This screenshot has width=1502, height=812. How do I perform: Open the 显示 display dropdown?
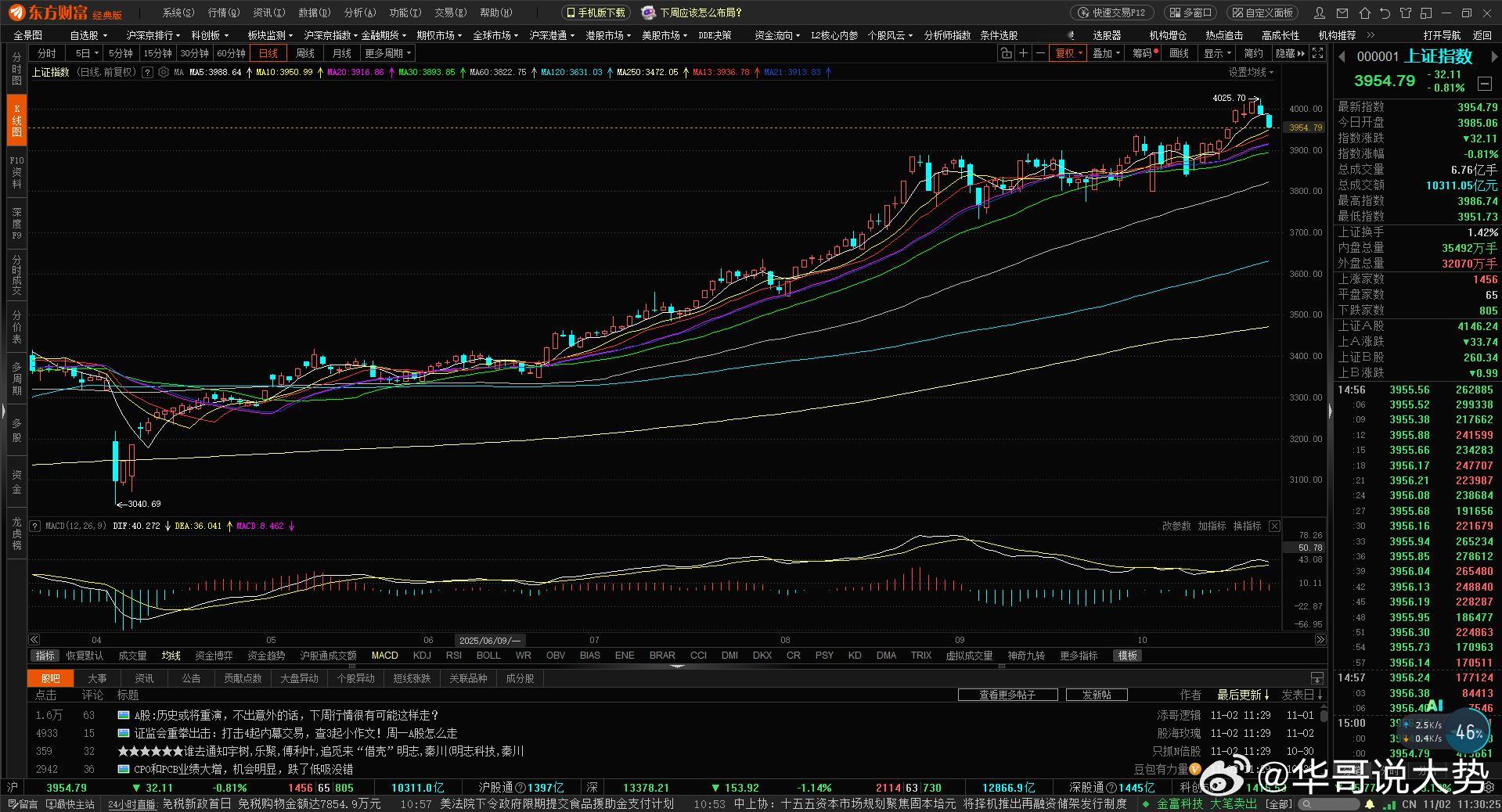point(1217,53)
